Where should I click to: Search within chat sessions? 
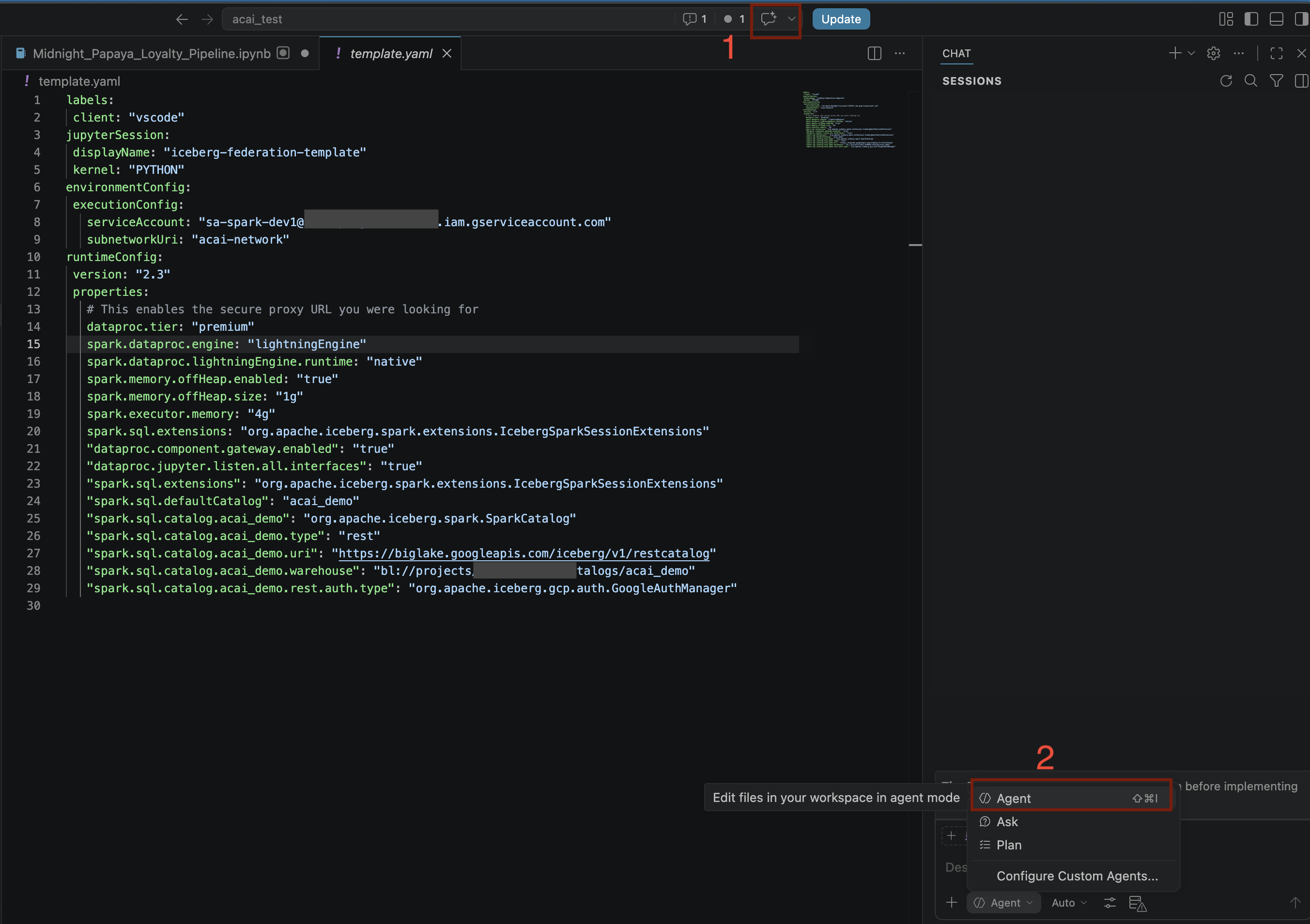pos(1251,80)
